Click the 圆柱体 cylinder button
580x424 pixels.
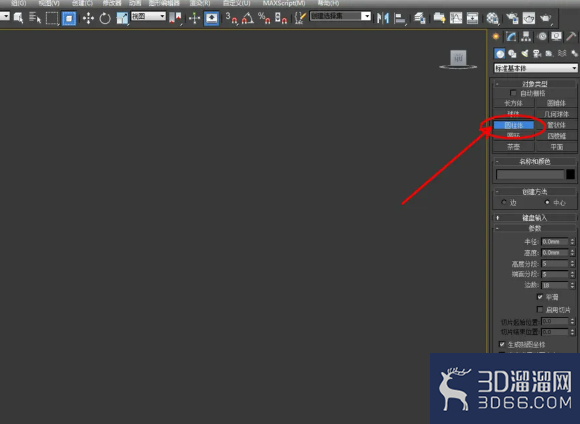pos(514,125)
